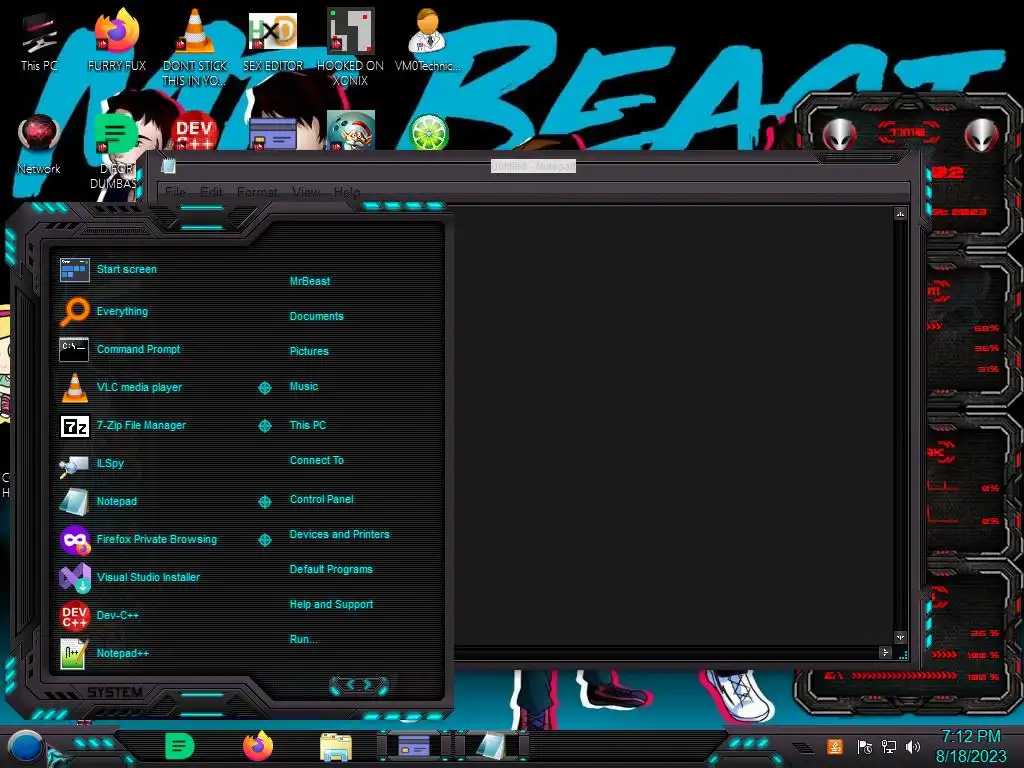Image resolution: width=1024 pixels, height=768 pixels.
Task: Open green notes app on taskbar
Action: tap(180, 746)
